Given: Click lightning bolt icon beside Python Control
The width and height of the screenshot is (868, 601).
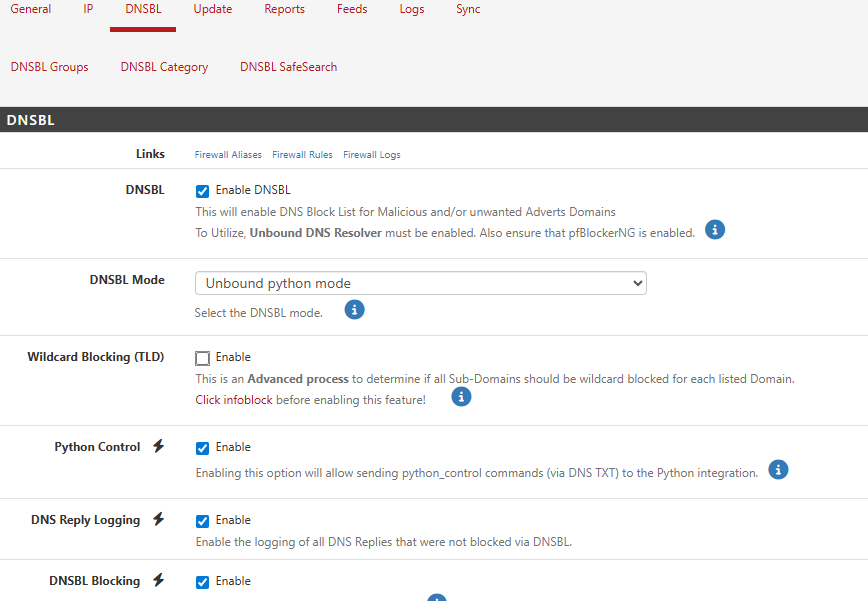Looking at the screenshot, I should pyautogui.click(x=158, y=447).
